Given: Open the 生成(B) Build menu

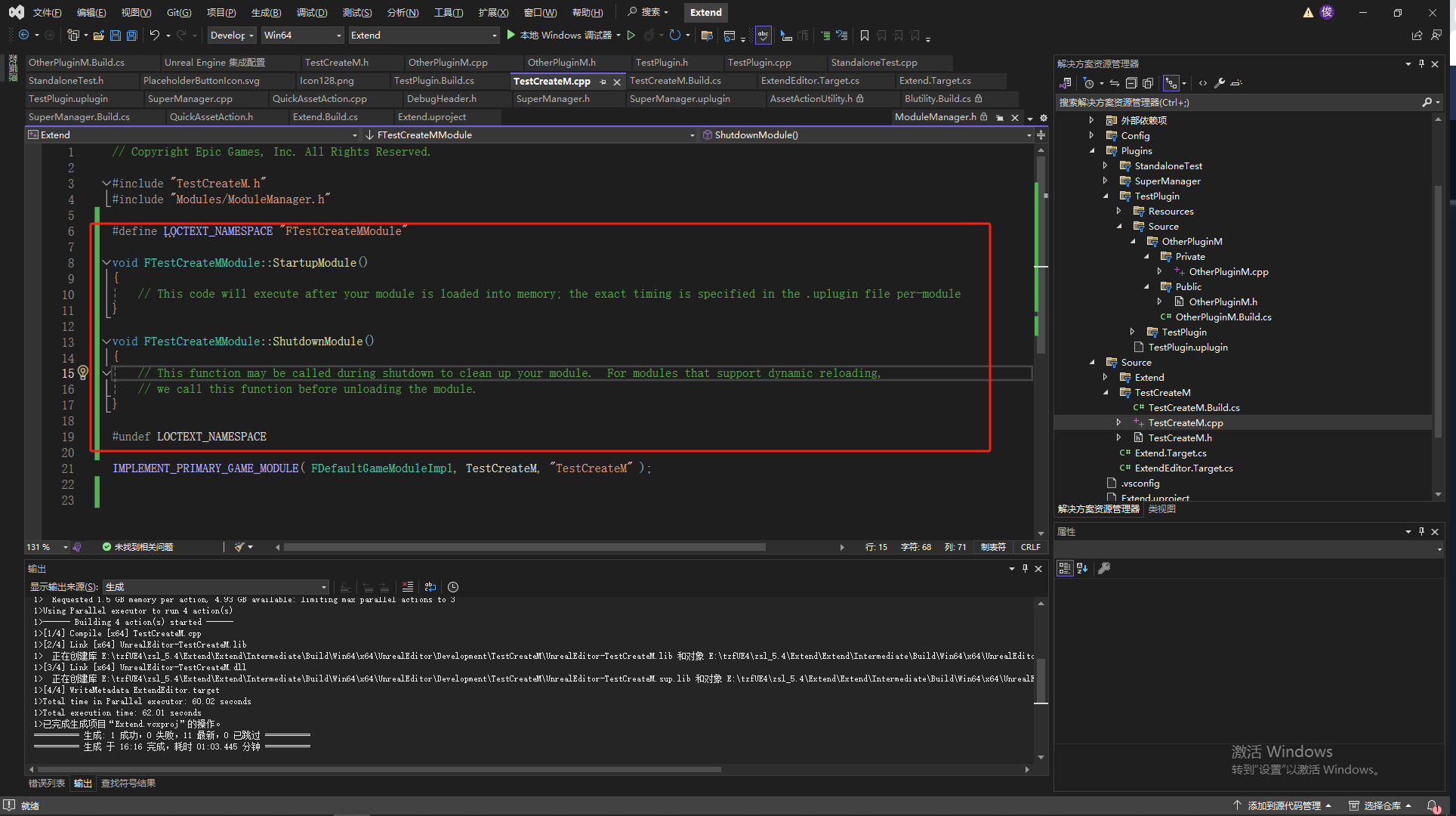Looking at the screenshot, I should pyautogui.click(x=266, y=12).
